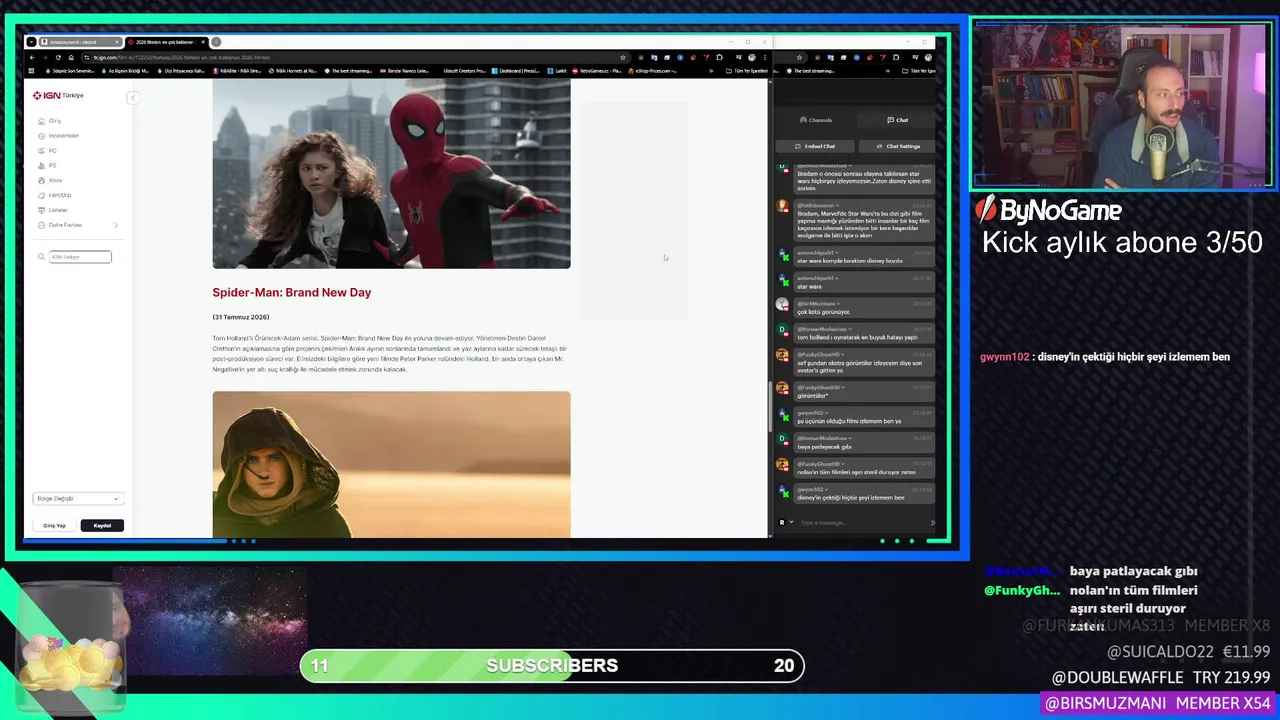Click the blue round extension icon
This screenshot has height=720, width=1280.
tap(680, 57)
